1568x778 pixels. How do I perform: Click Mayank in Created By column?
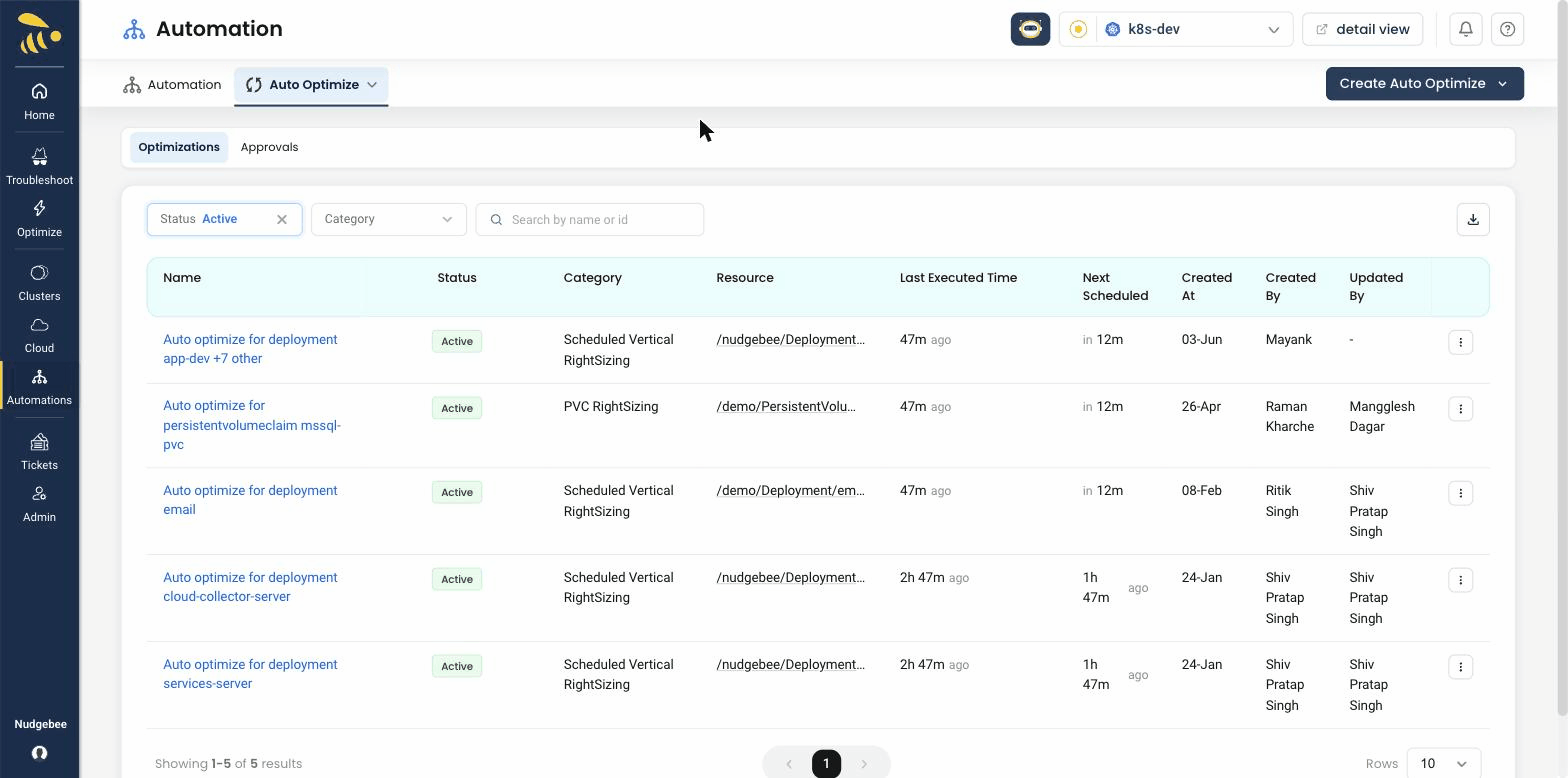1288,340
